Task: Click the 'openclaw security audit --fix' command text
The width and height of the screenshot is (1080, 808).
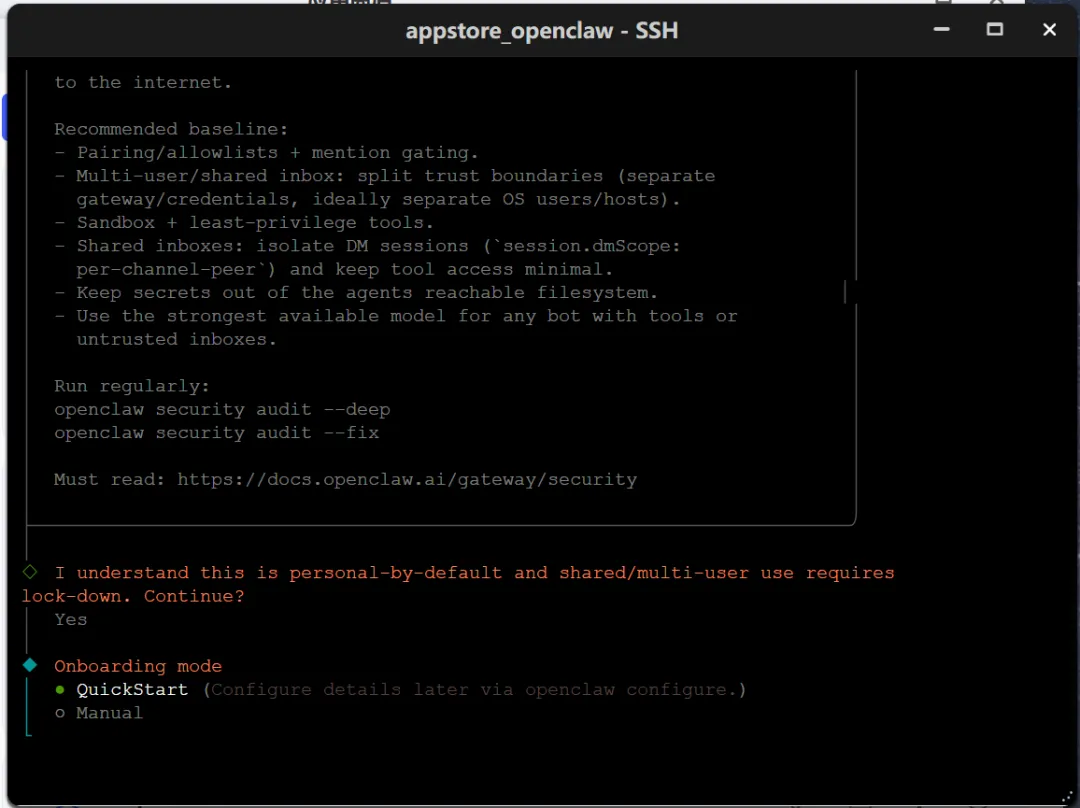Action: point(217,433)
